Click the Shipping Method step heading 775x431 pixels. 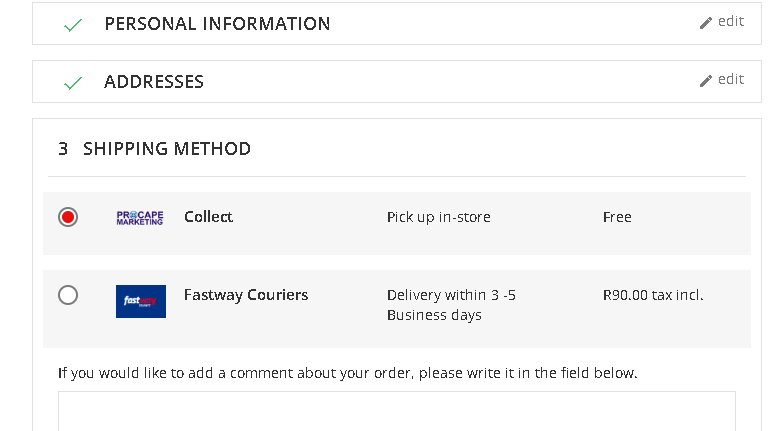click(166, 149)
